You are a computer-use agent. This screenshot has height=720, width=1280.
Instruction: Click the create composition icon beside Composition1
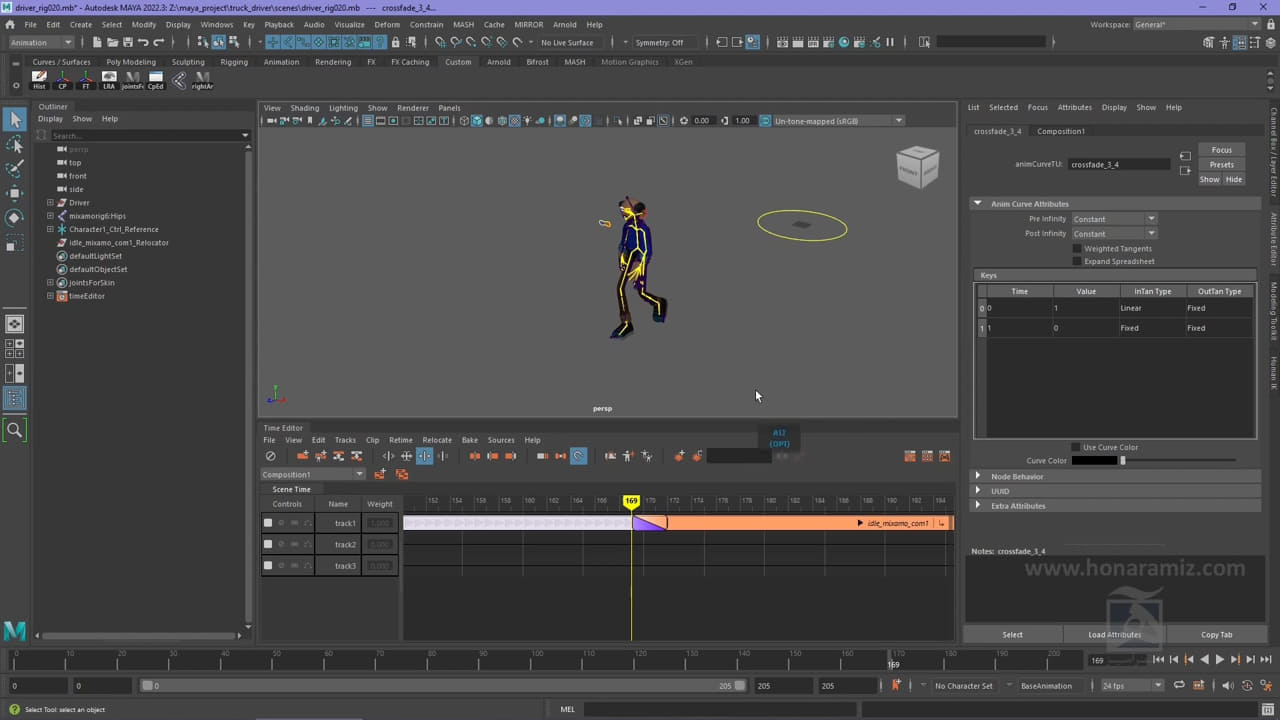(379, 474)
